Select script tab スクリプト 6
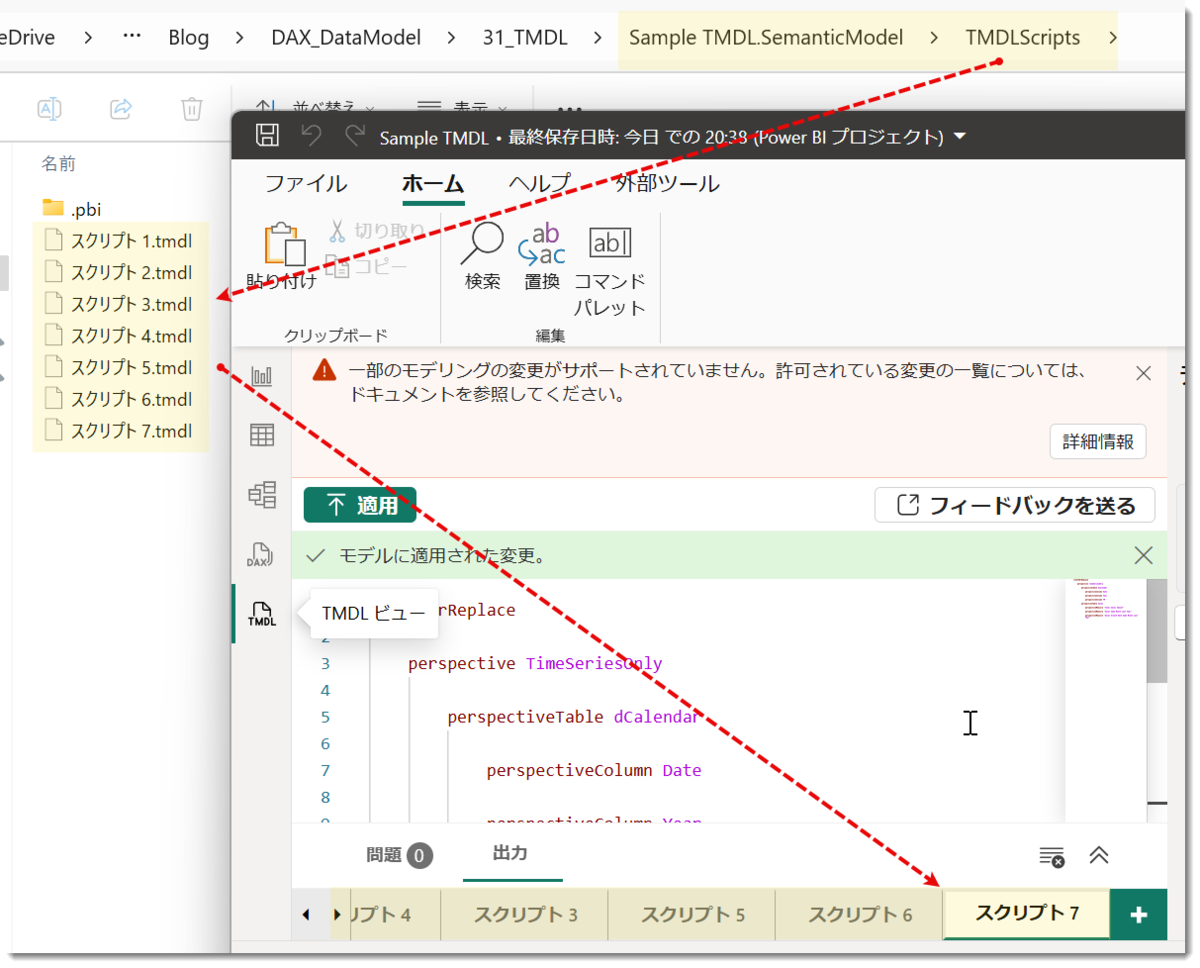 859,914
